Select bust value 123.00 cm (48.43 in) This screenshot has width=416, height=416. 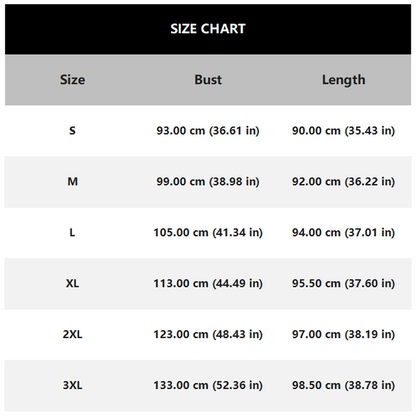(208, 334)
